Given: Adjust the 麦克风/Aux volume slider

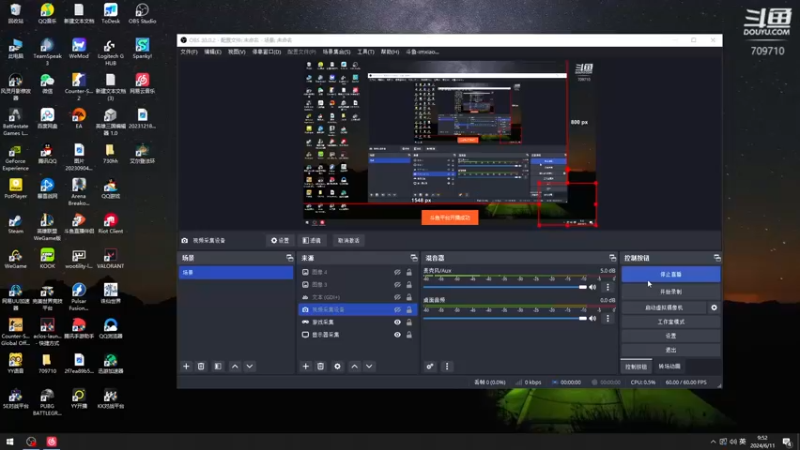Looking at the screenshot, I should 505,287.
